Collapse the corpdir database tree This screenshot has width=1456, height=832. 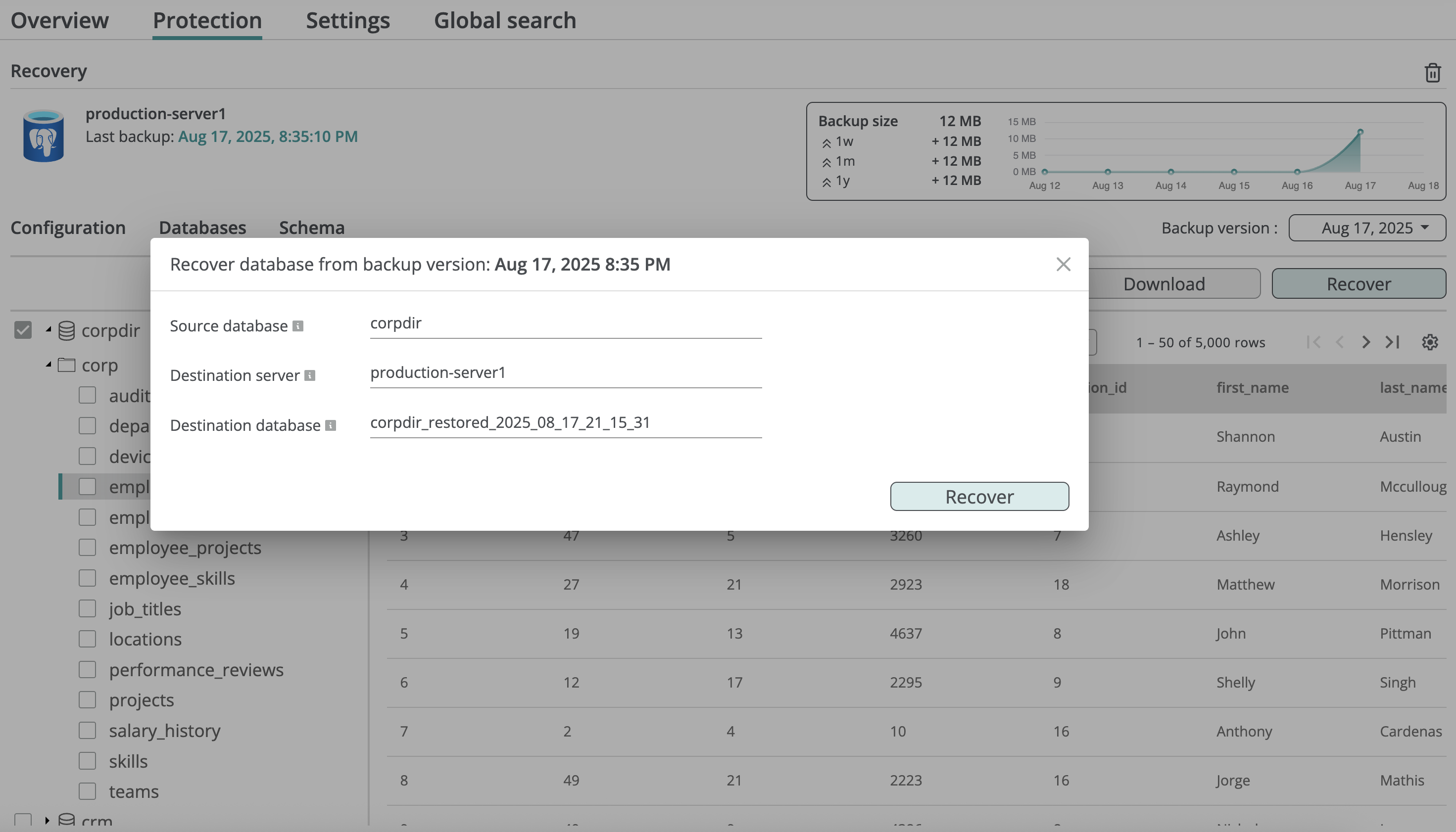[x=49, y=330]
